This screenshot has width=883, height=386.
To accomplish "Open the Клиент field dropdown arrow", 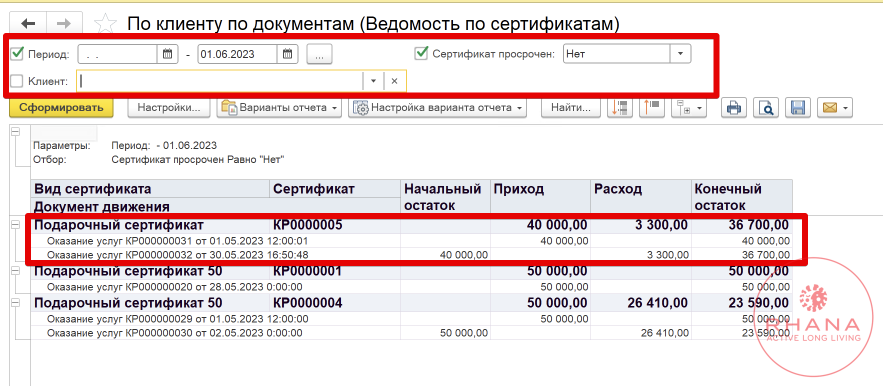I will pos(373,81).
